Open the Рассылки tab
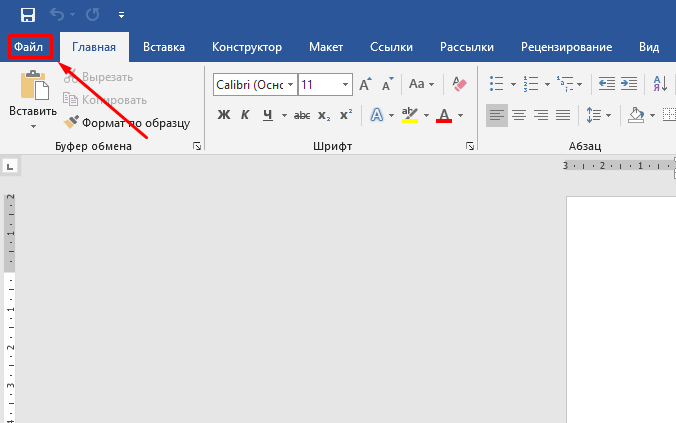 466,47
